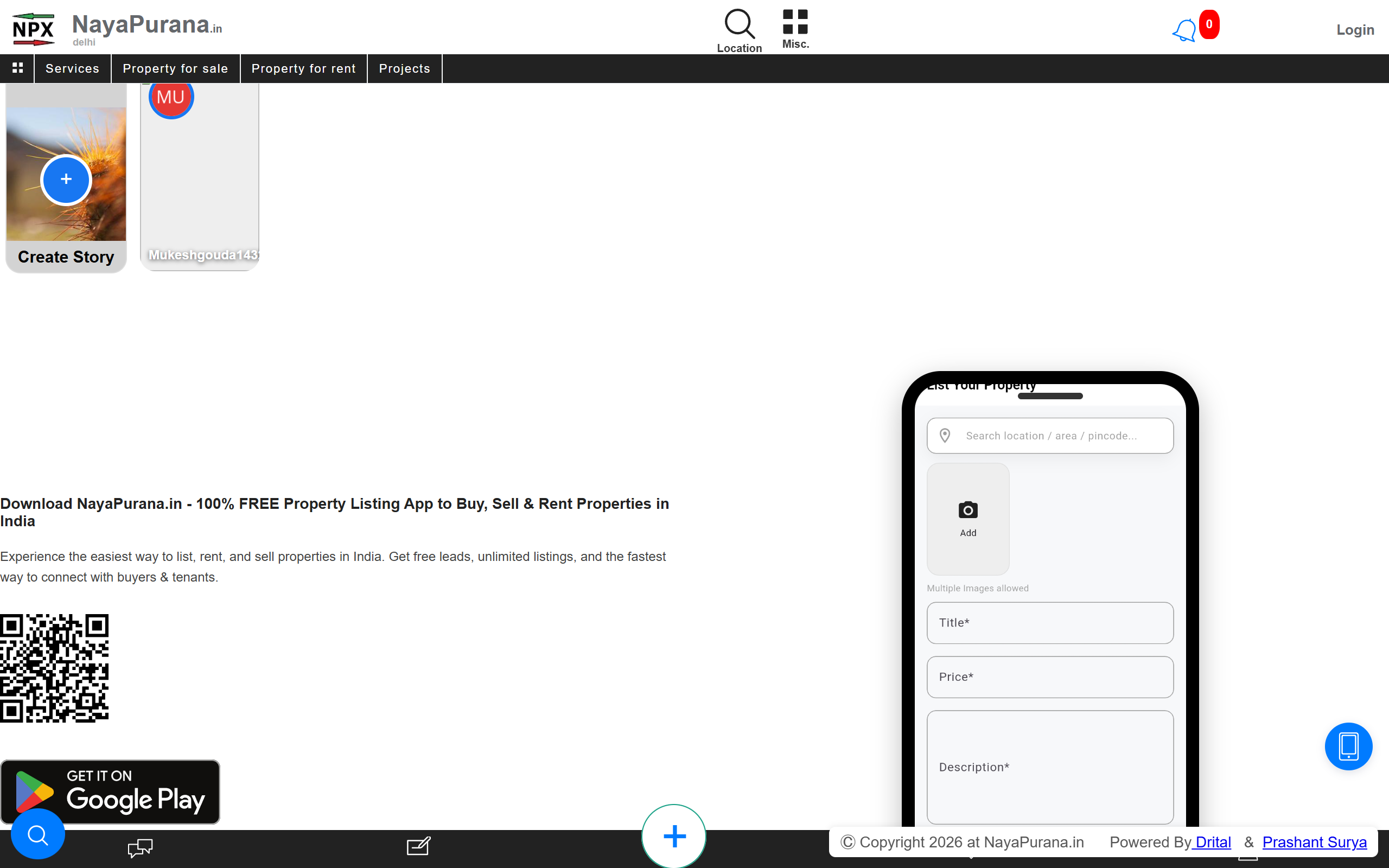Open Property for rent menu
Screen dimensions: 1389x868
(x=304, y=68)
